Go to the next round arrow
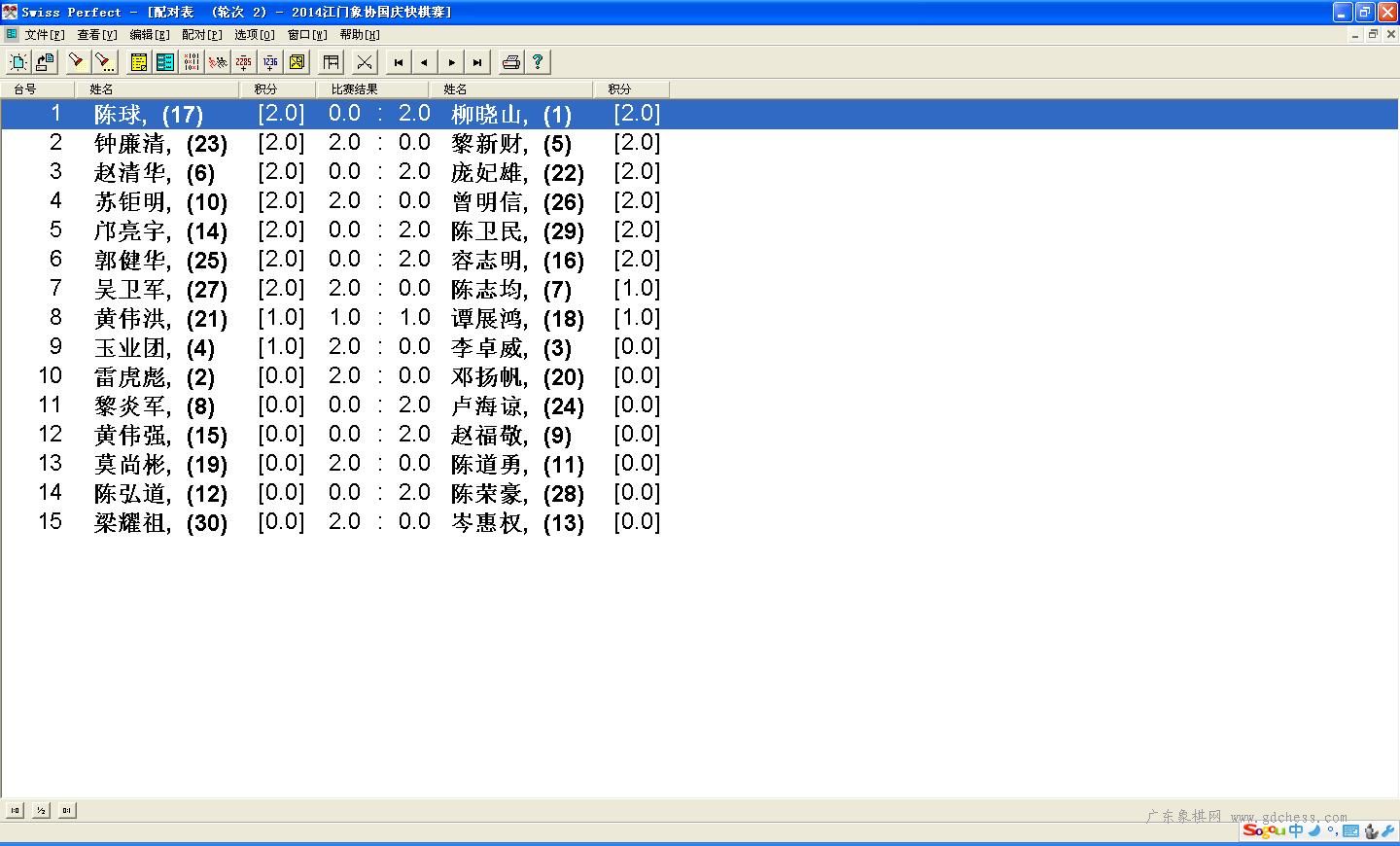The image size is (1400, 846). 451,62
